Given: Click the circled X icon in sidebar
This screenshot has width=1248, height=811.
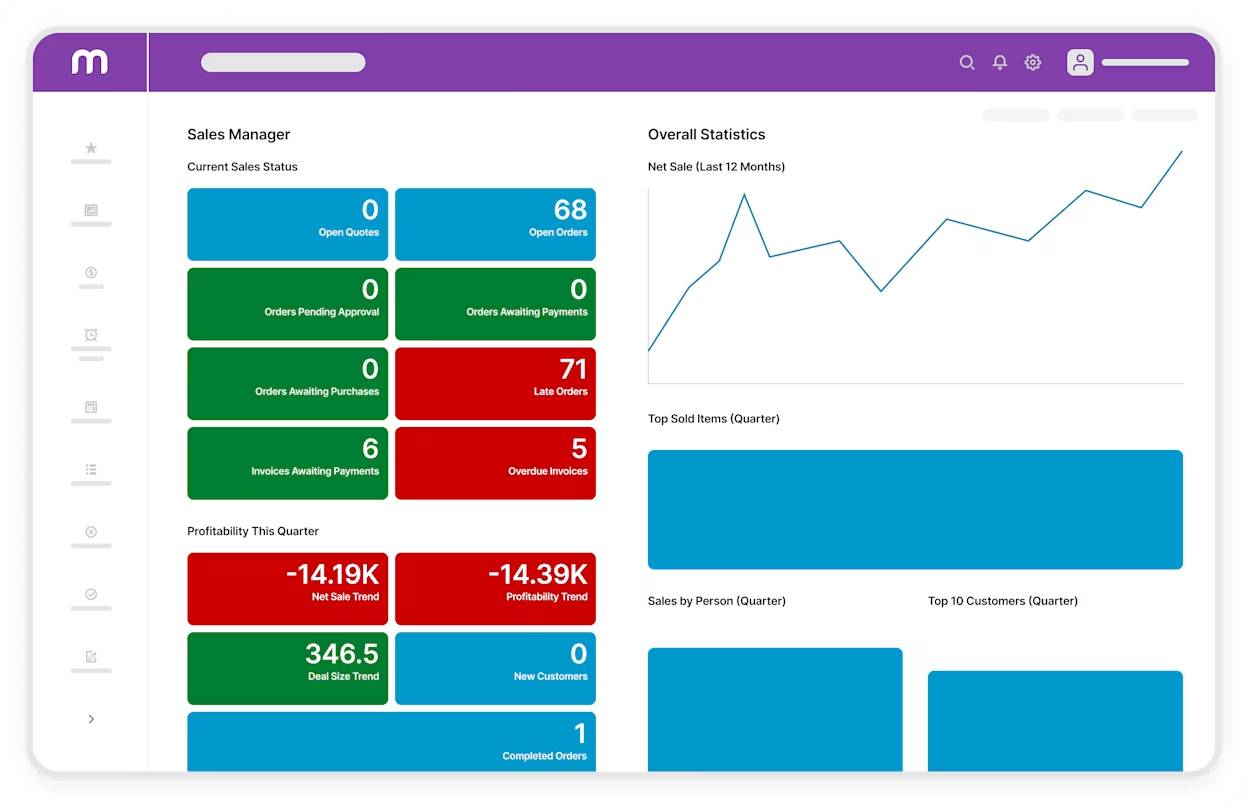Looking at the screenshot, I should coord(91,532).
